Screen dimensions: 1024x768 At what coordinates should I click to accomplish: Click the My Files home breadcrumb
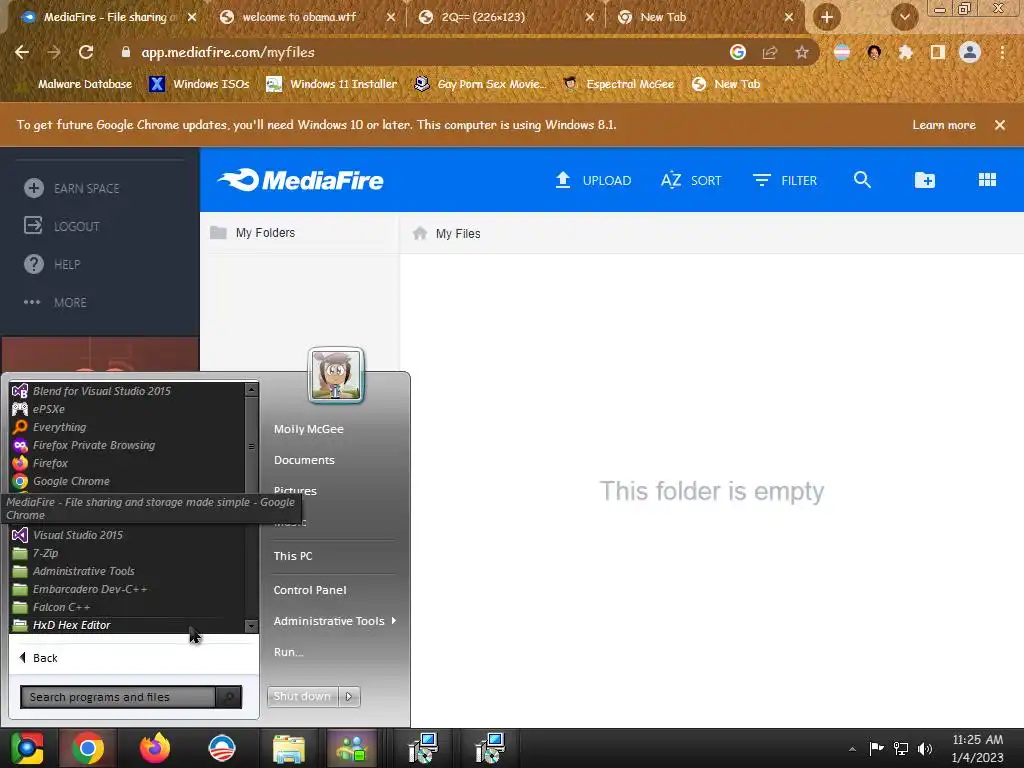point(447,233)
